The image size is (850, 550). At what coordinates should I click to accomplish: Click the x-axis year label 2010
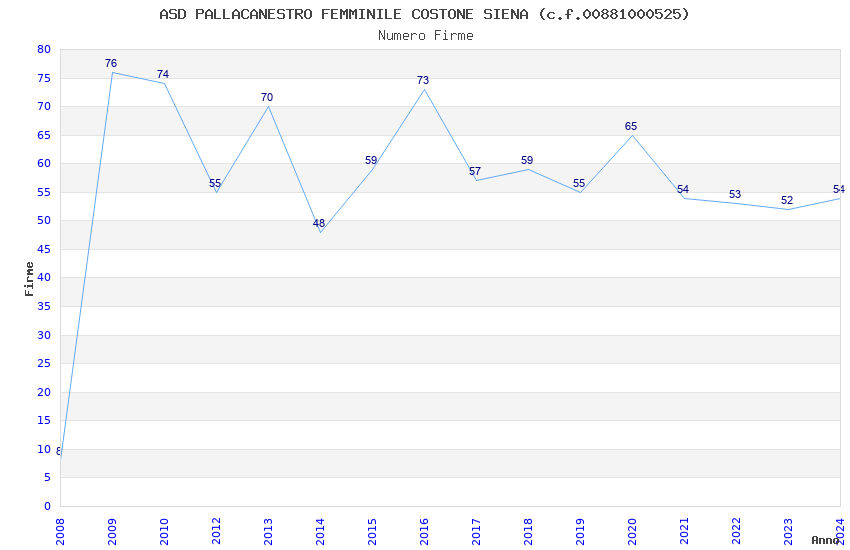pyautogui.click(x=164, y=532)
